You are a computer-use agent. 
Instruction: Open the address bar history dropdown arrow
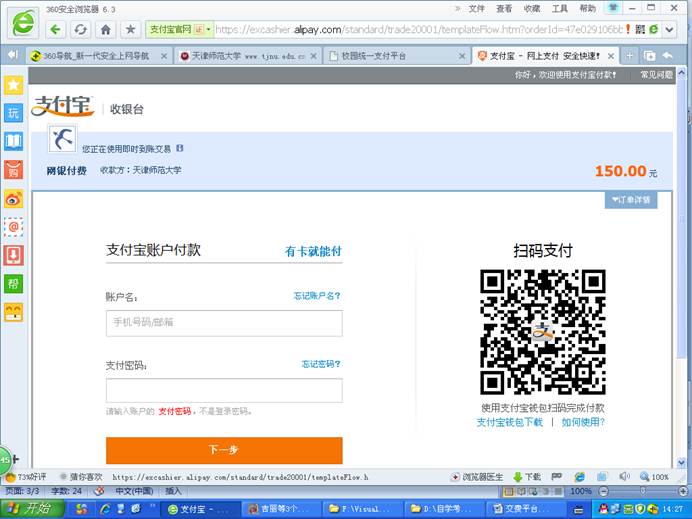(x=669, y=30)
